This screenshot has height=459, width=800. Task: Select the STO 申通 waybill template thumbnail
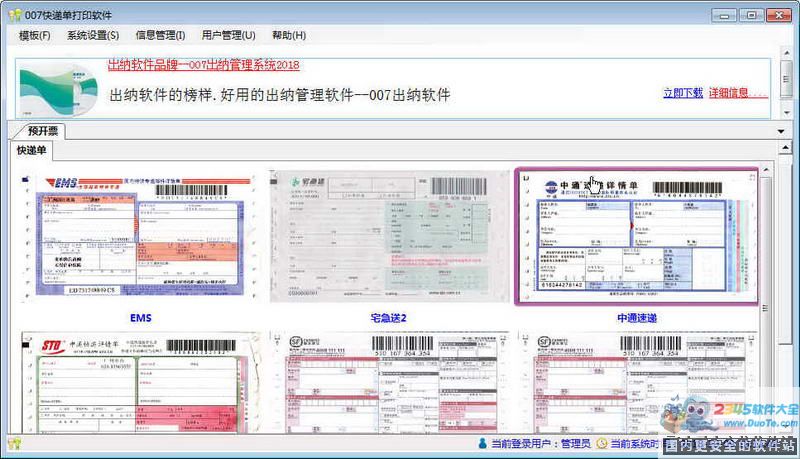pos(140,383)
